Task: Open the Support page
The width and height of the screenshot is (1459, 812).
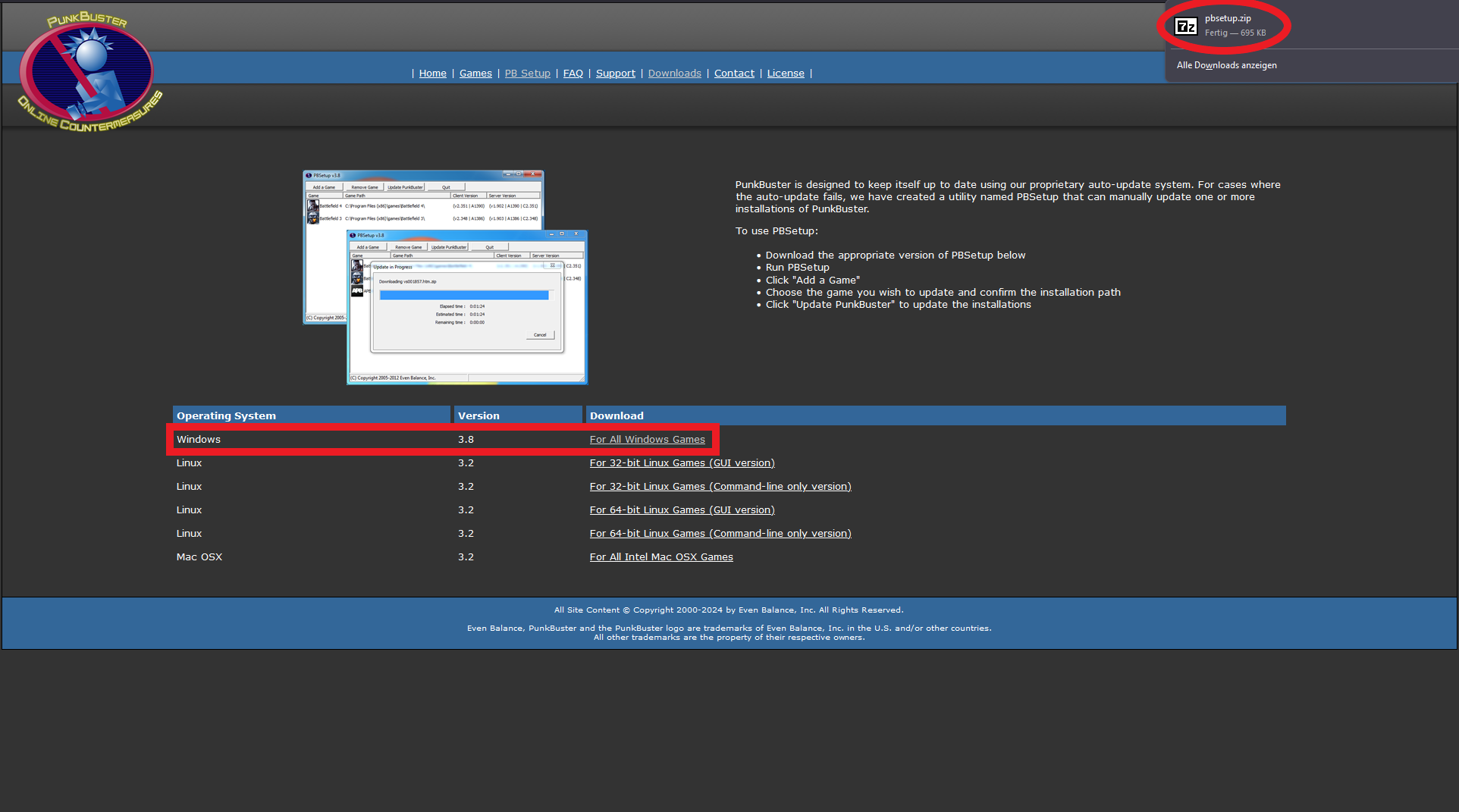Action: (x=616, y=74)
